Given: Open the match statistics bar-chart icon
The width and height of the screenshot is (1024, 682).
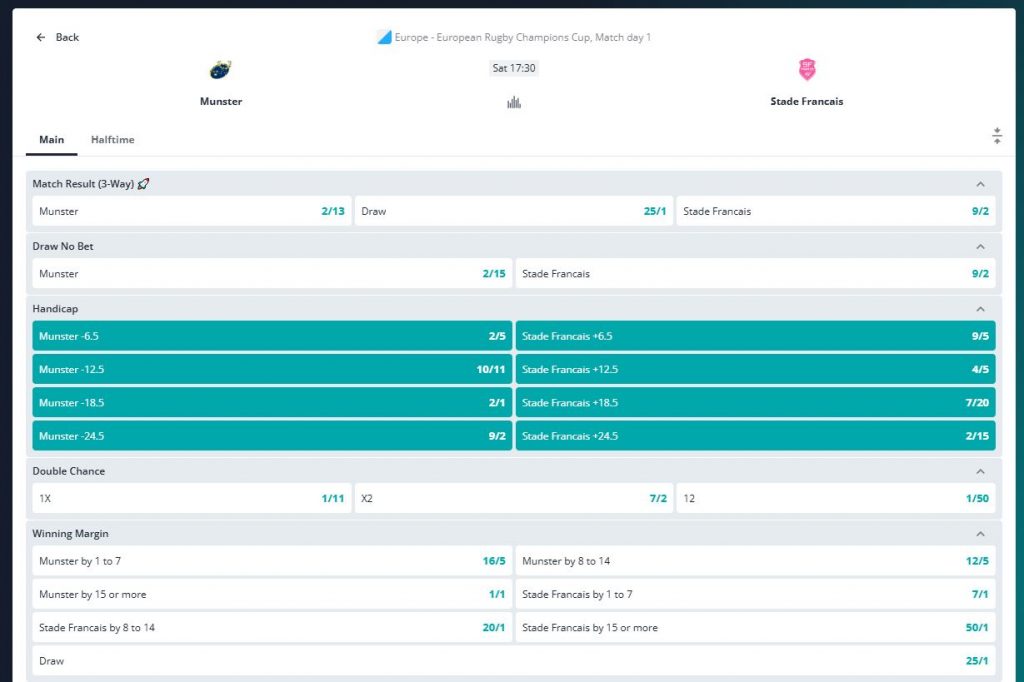Looking at the screenshot, I should pyautogui.click(x=514, y=102).
